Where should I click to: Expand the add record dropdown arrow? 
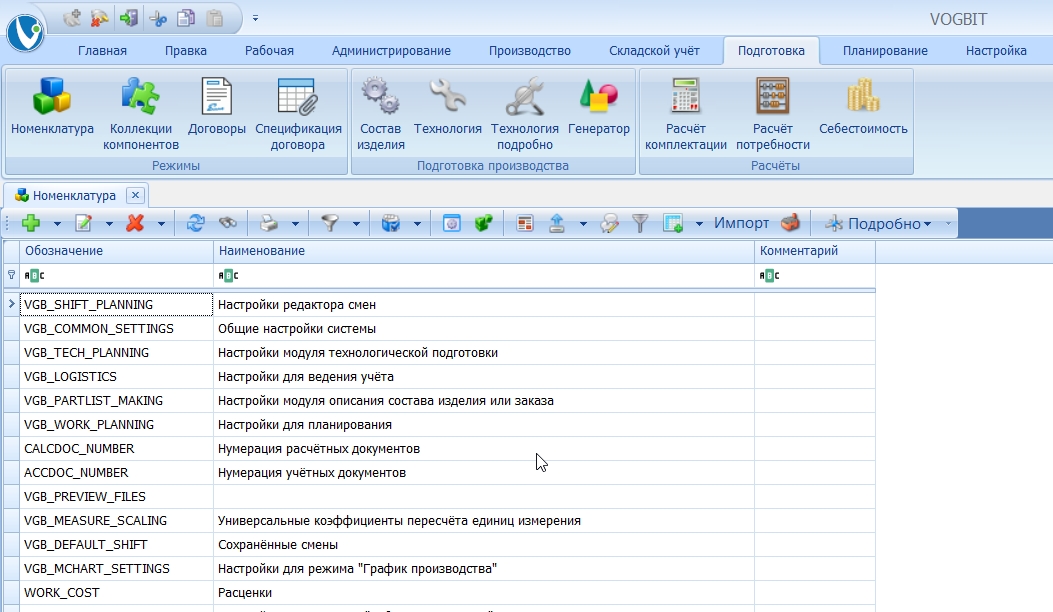click(x=57, y=224)
